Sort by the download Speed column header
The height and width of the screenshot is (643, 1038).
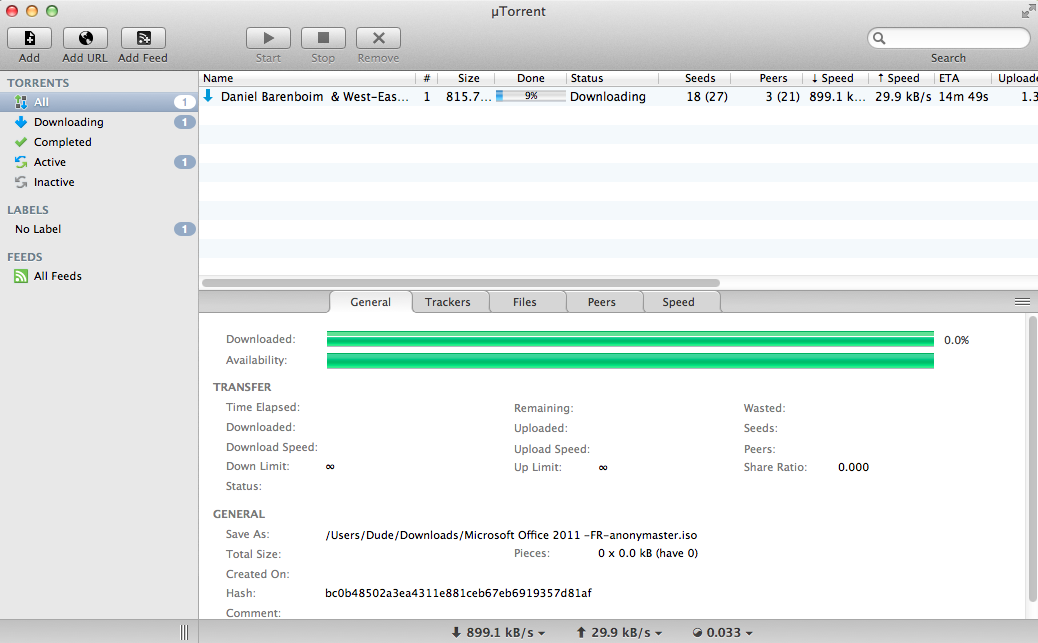[835, 78]
